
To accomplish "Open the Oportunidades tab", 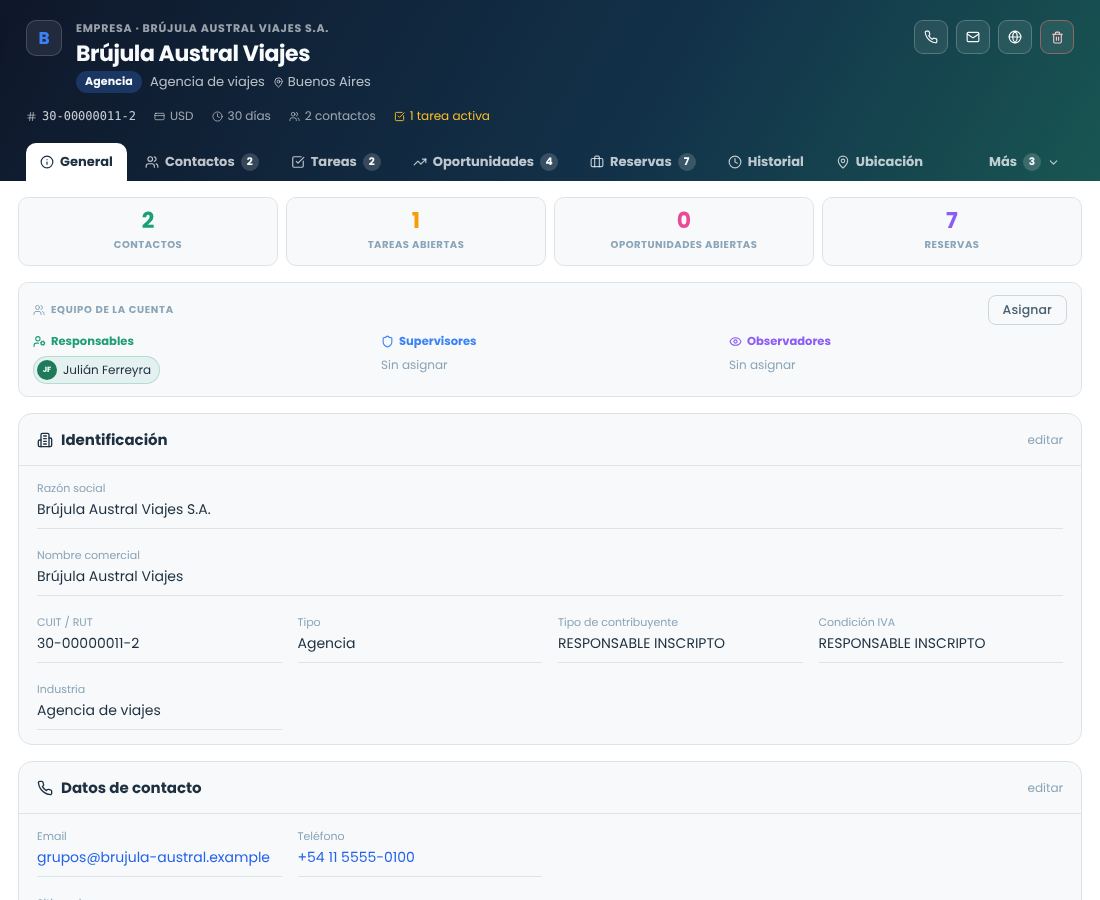I will pos(485,162).
